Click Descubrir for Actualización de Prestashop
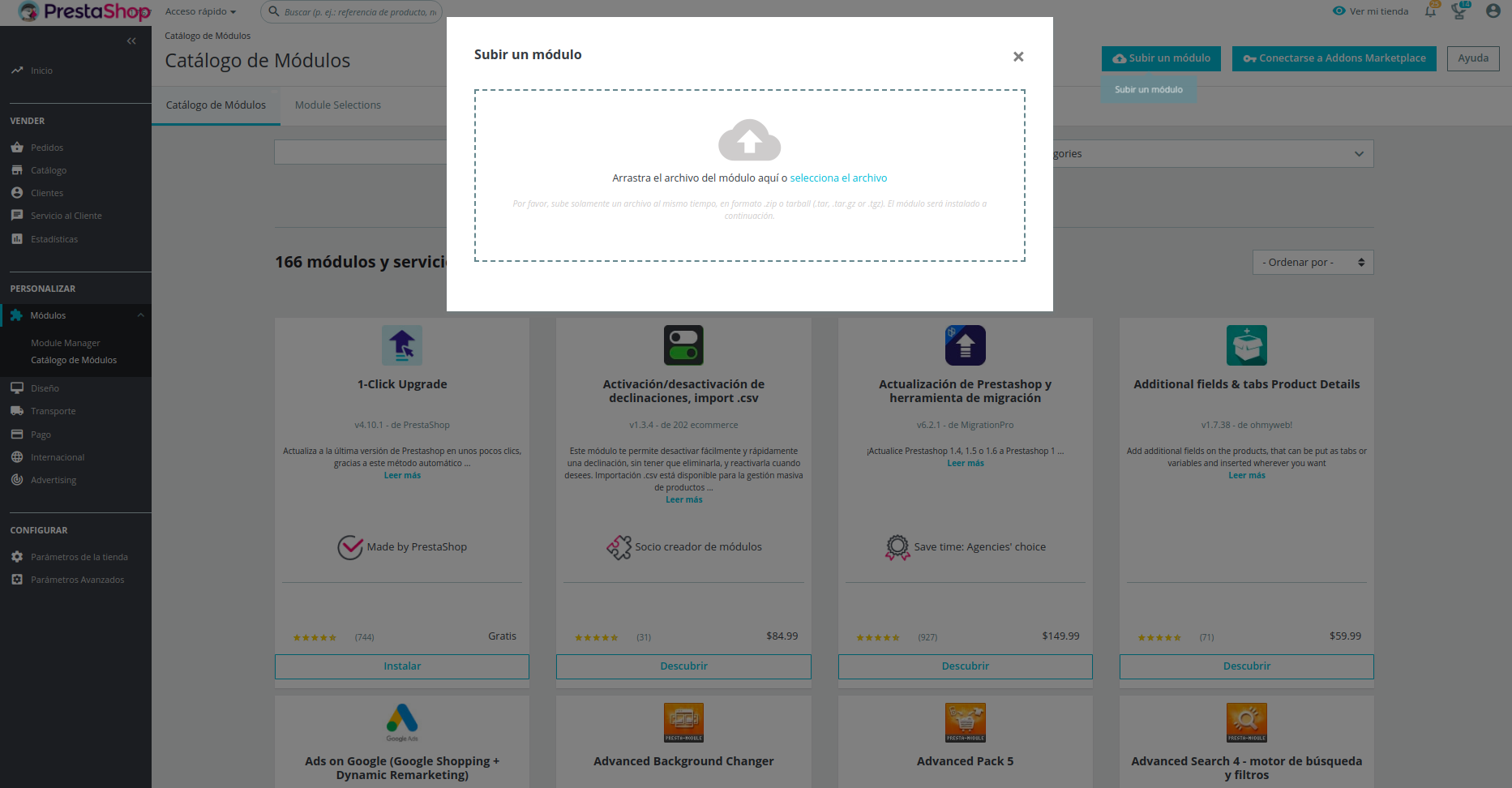The height and width of the screenshot is (788, 1512). 965,666
